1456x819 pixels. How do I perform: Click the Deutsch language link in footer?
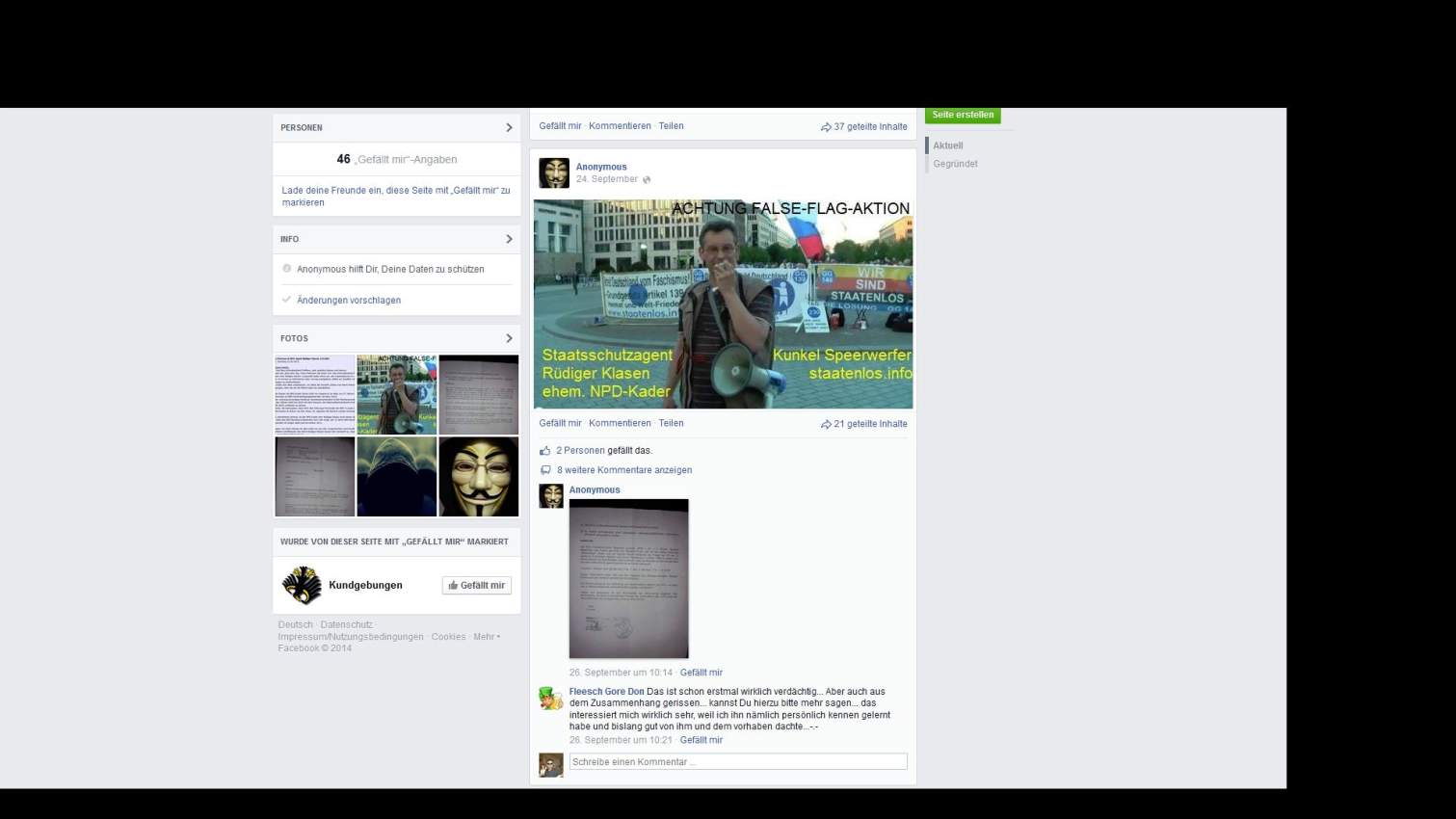295,624
